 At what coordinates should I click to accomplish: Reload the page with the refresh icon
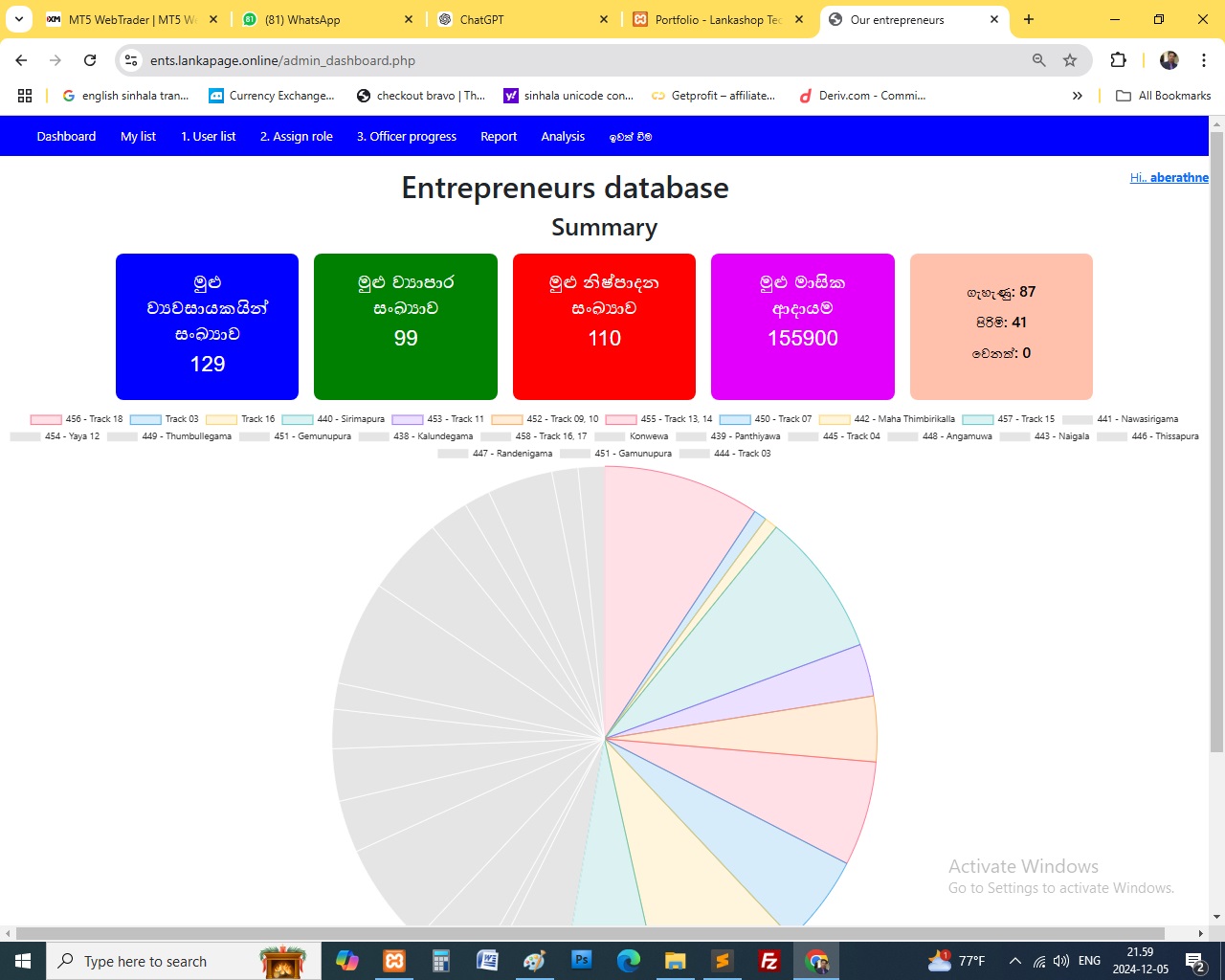tap(90, 60)
